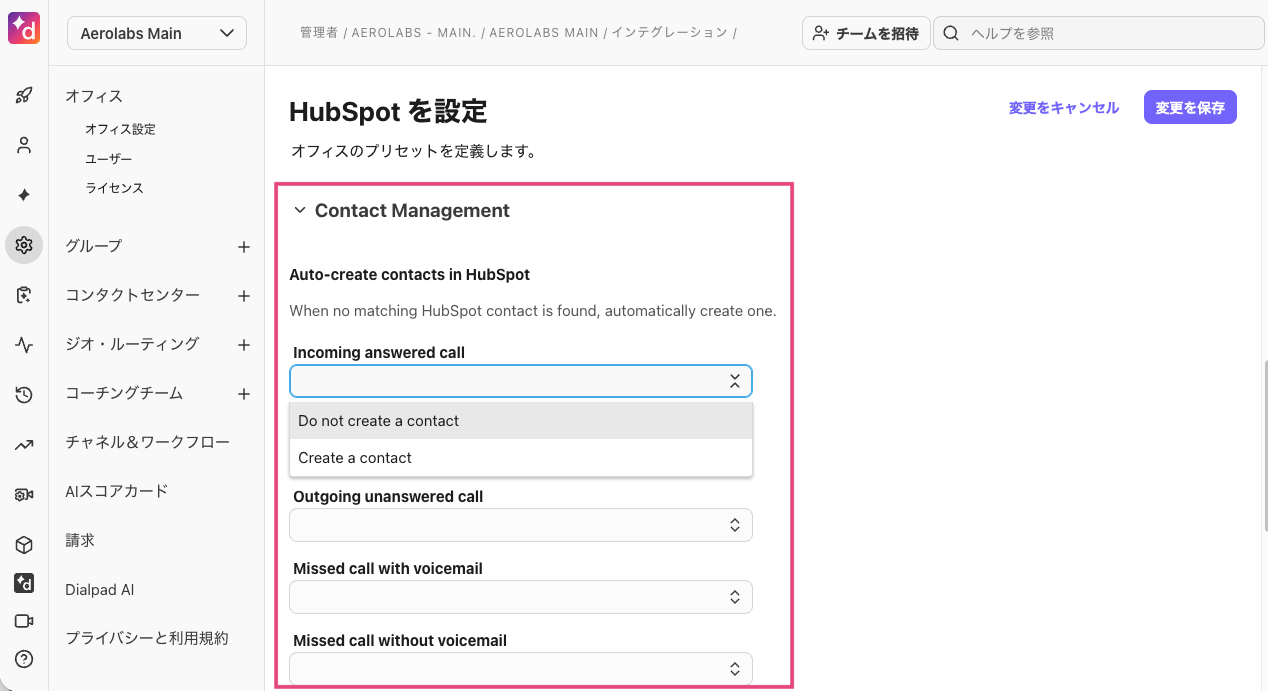The width and height of the screenshot is (1268, 691).
Task: Open Dialpad AI settings
Action: click(x=100, y=590)
